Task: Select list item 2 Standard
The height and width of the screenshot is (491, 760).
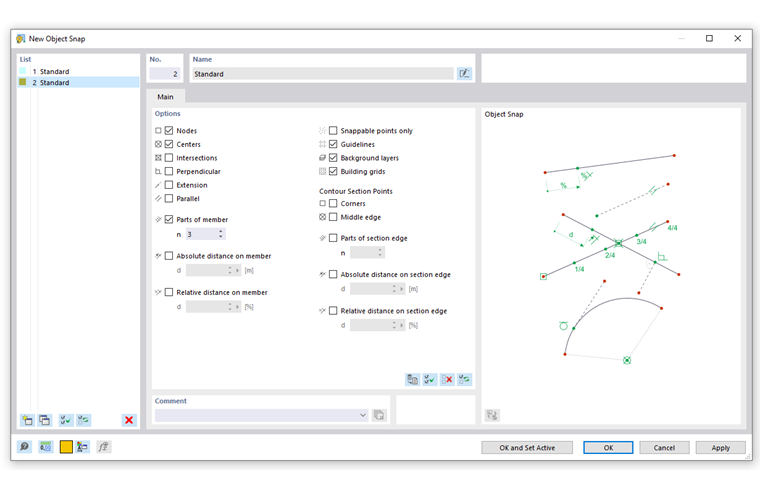Action: (x=78, y=82)
